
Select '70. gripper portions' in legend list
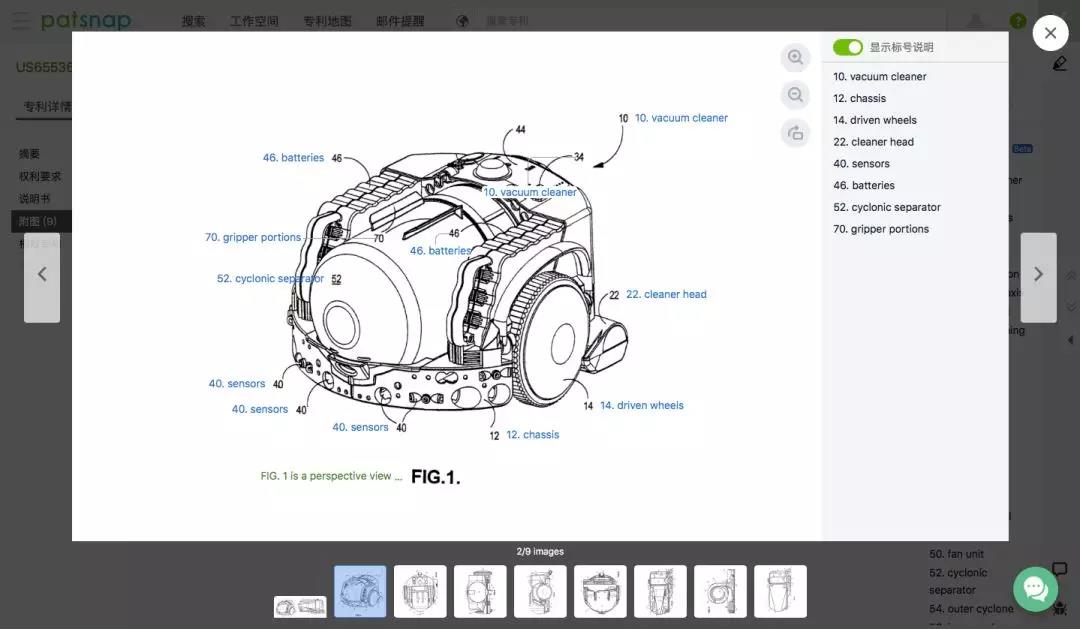881,229
